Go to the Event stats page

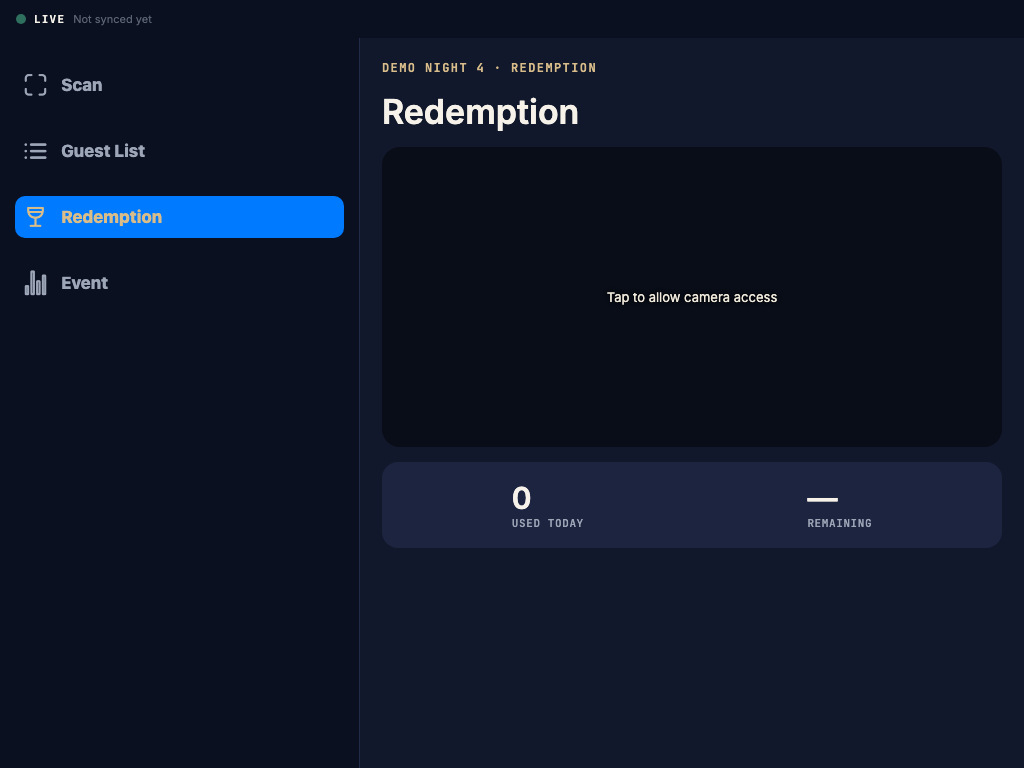click(180, 283)
